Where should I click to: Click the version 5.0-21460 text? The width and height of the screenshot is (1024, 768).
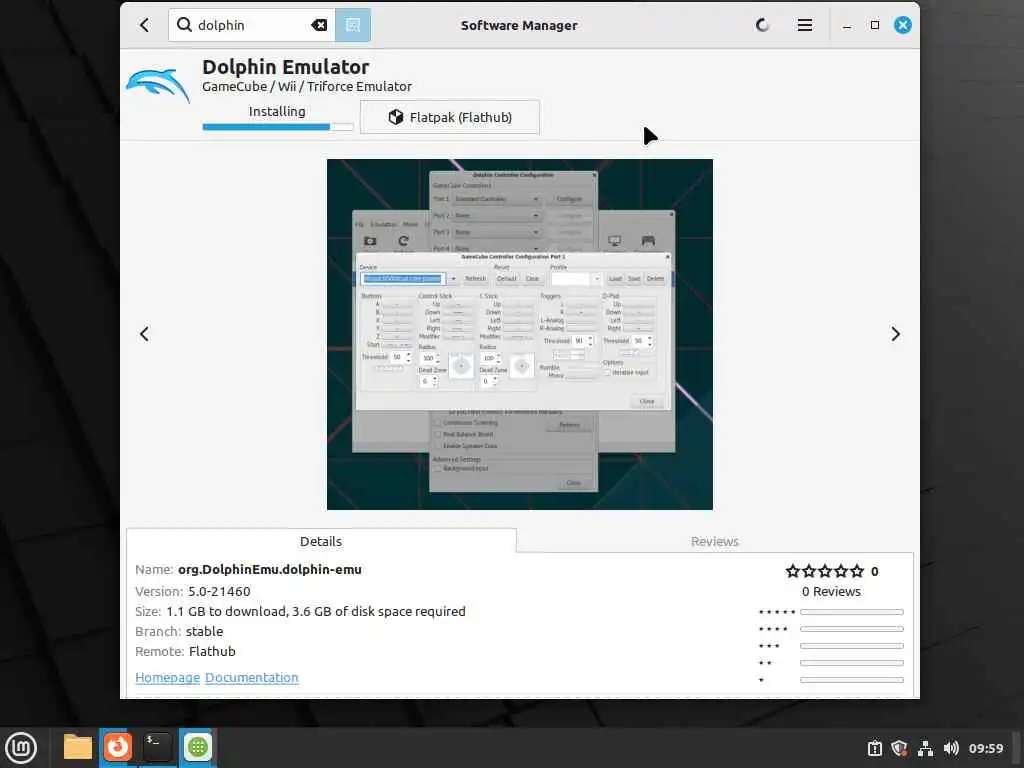coord(219,592)
